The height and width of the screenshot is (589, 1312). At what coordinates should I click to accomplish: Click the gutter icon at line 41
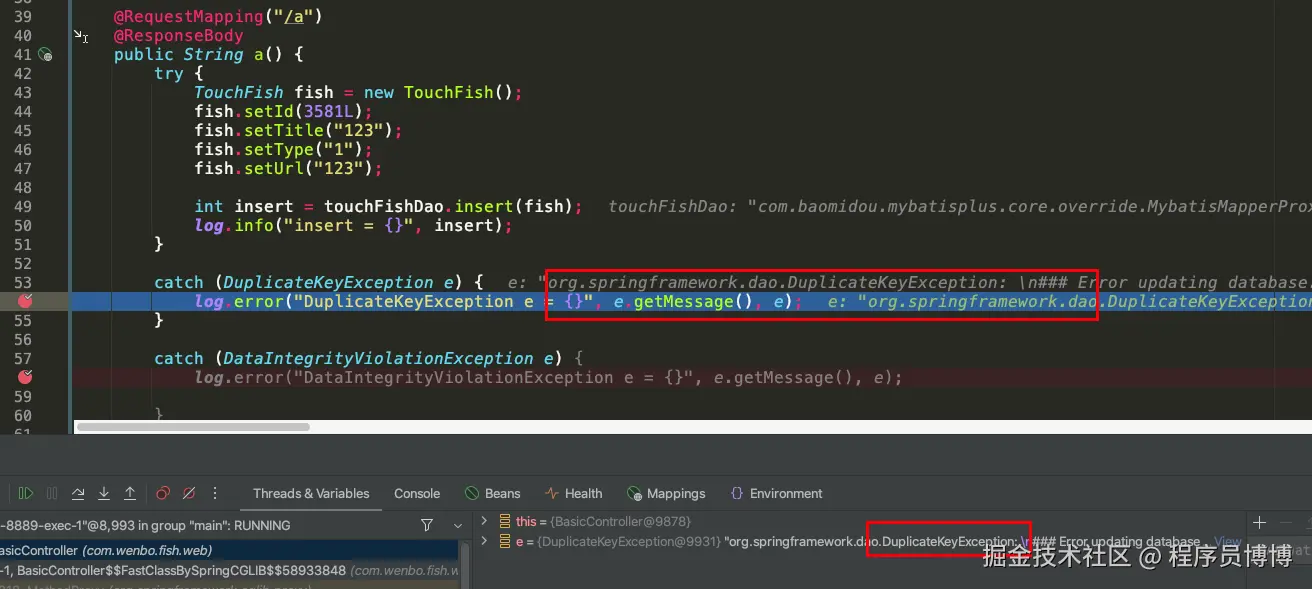pyautogui.click(x=45, y=55)
